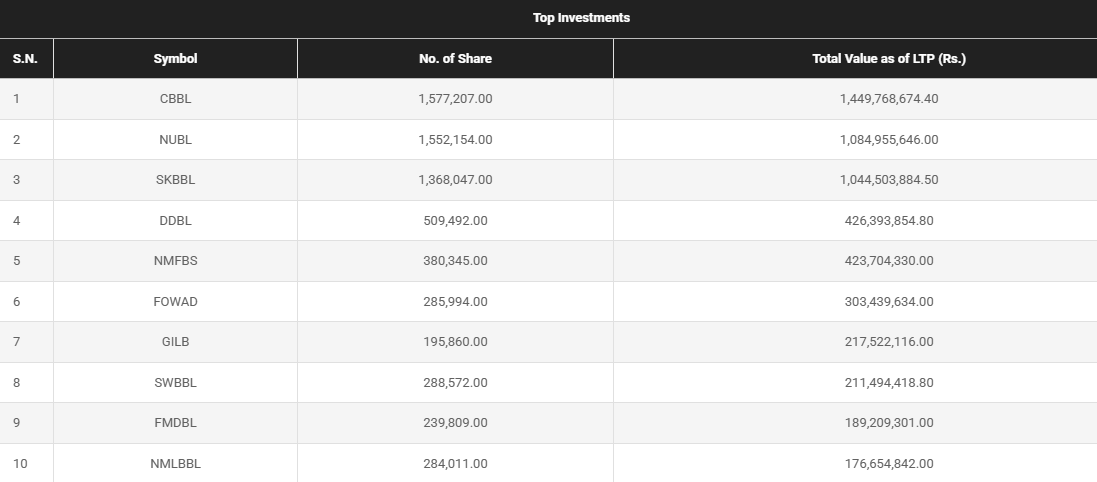Select the SWBBL symbol
Screen dimensions: 1097x482
pos(175,383)
